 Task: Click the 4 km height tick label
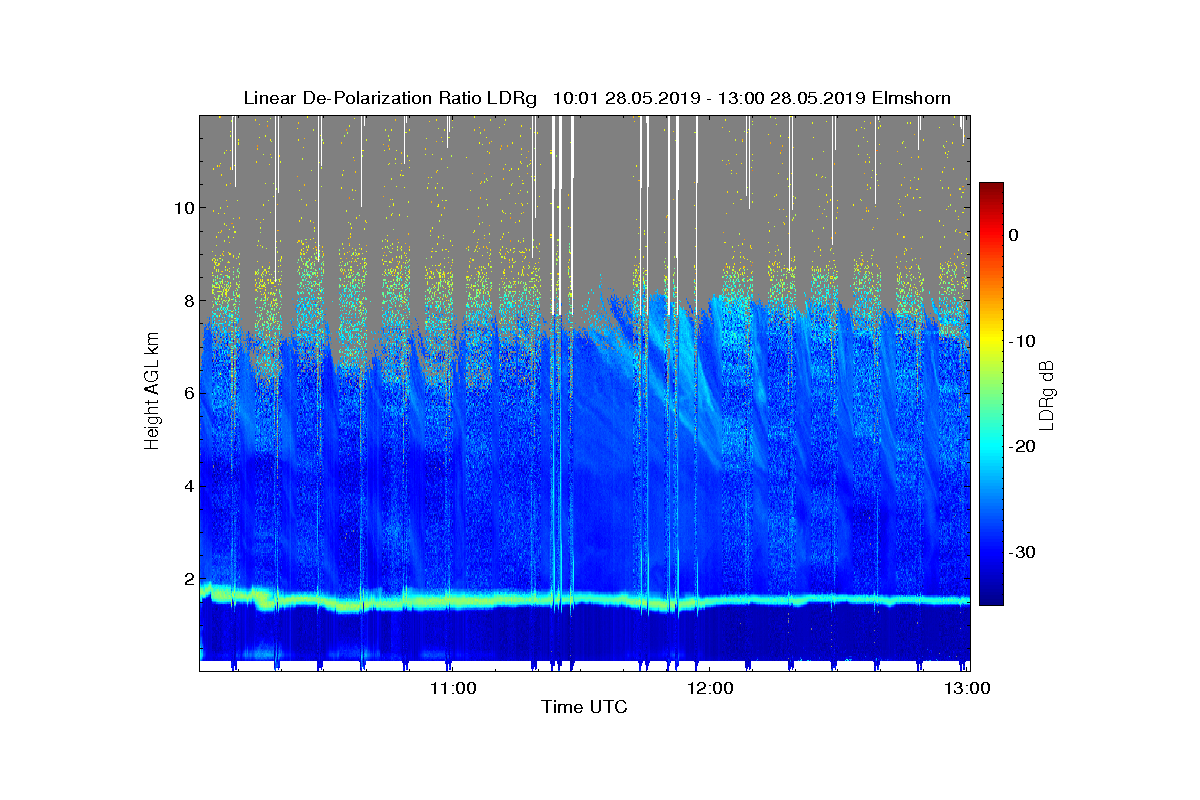187,486
